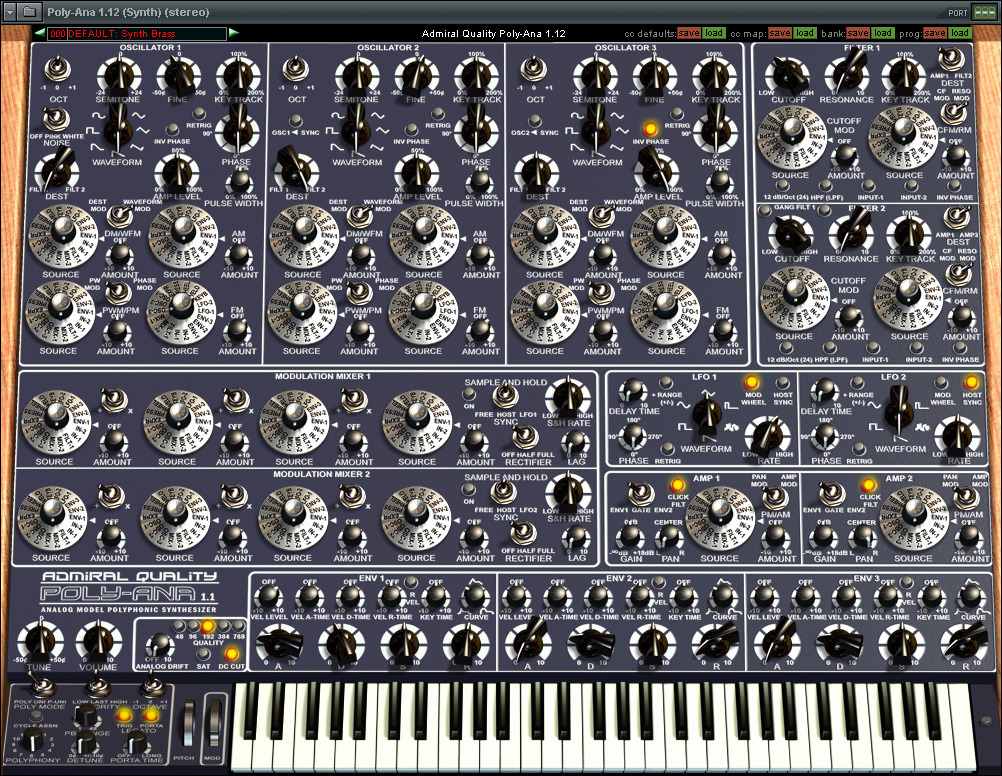The height and width of the screenshot is (776, 1002).
Task: Click the LFO 2 DELAY TIME knob
Action: click(x=825, y=389)
